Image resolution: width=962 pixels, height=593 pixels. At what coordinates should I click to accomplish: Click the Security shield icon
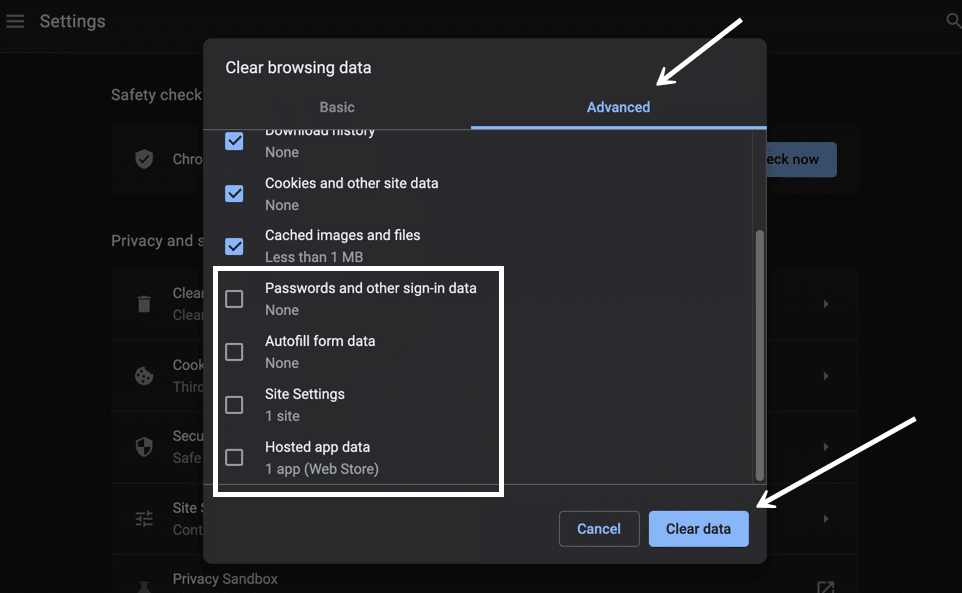143,448
